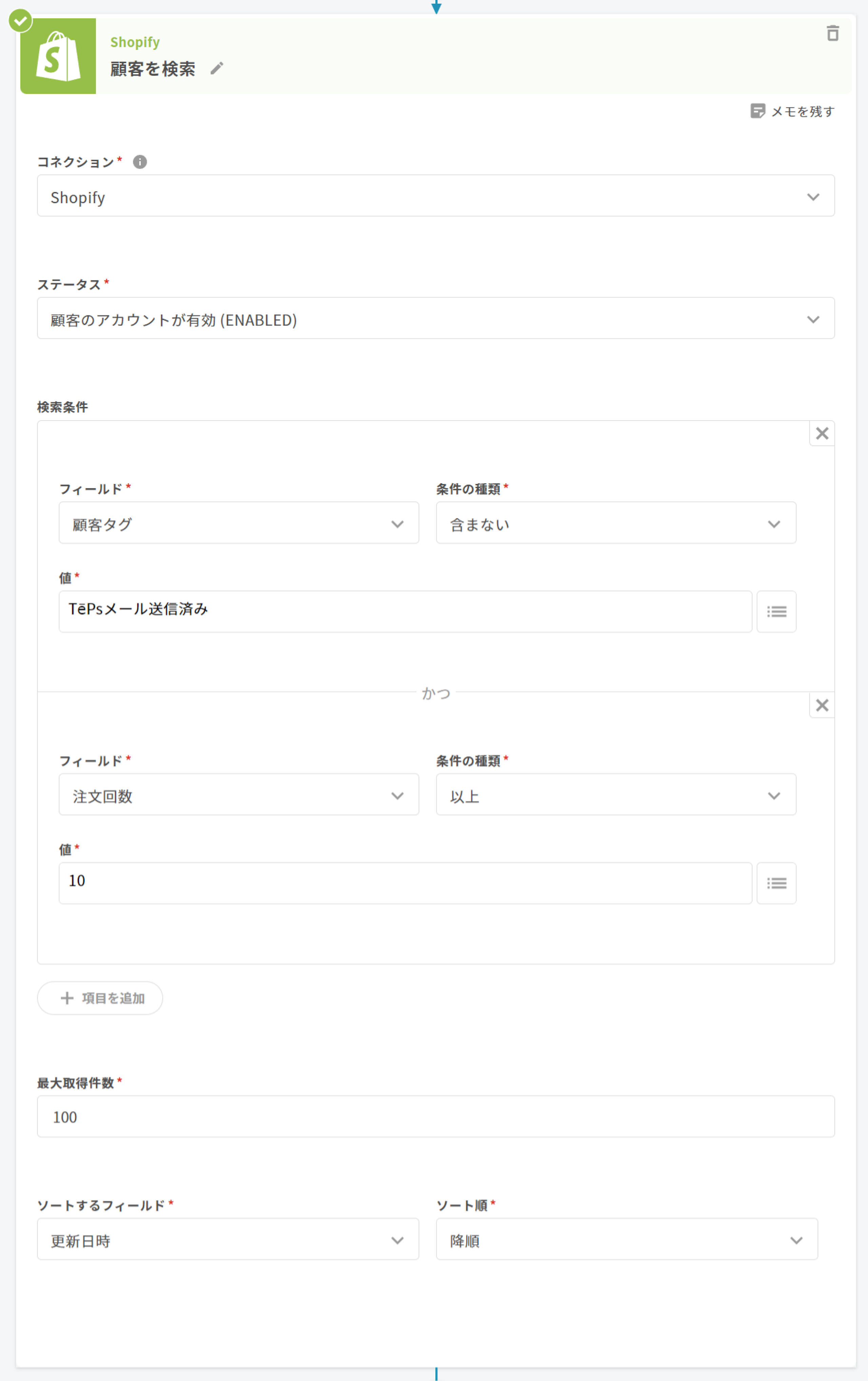Click the 最大取得件数 input field
This screenshot has width=868, height=1381.
point(436,1116)
